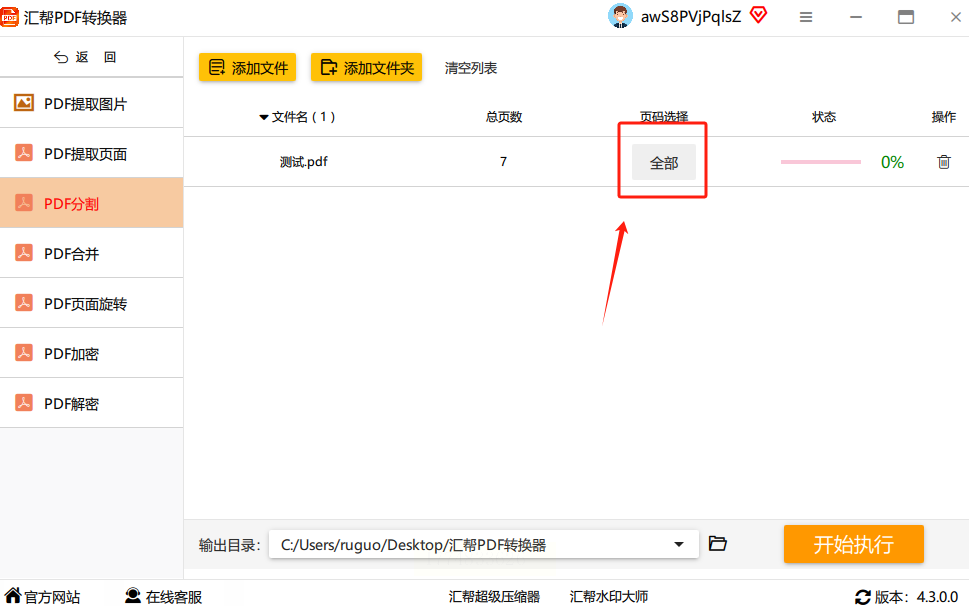Expand the output directory dropdown arrow
This screenshot has height=606, width=969.
click(x=679, y=544)
